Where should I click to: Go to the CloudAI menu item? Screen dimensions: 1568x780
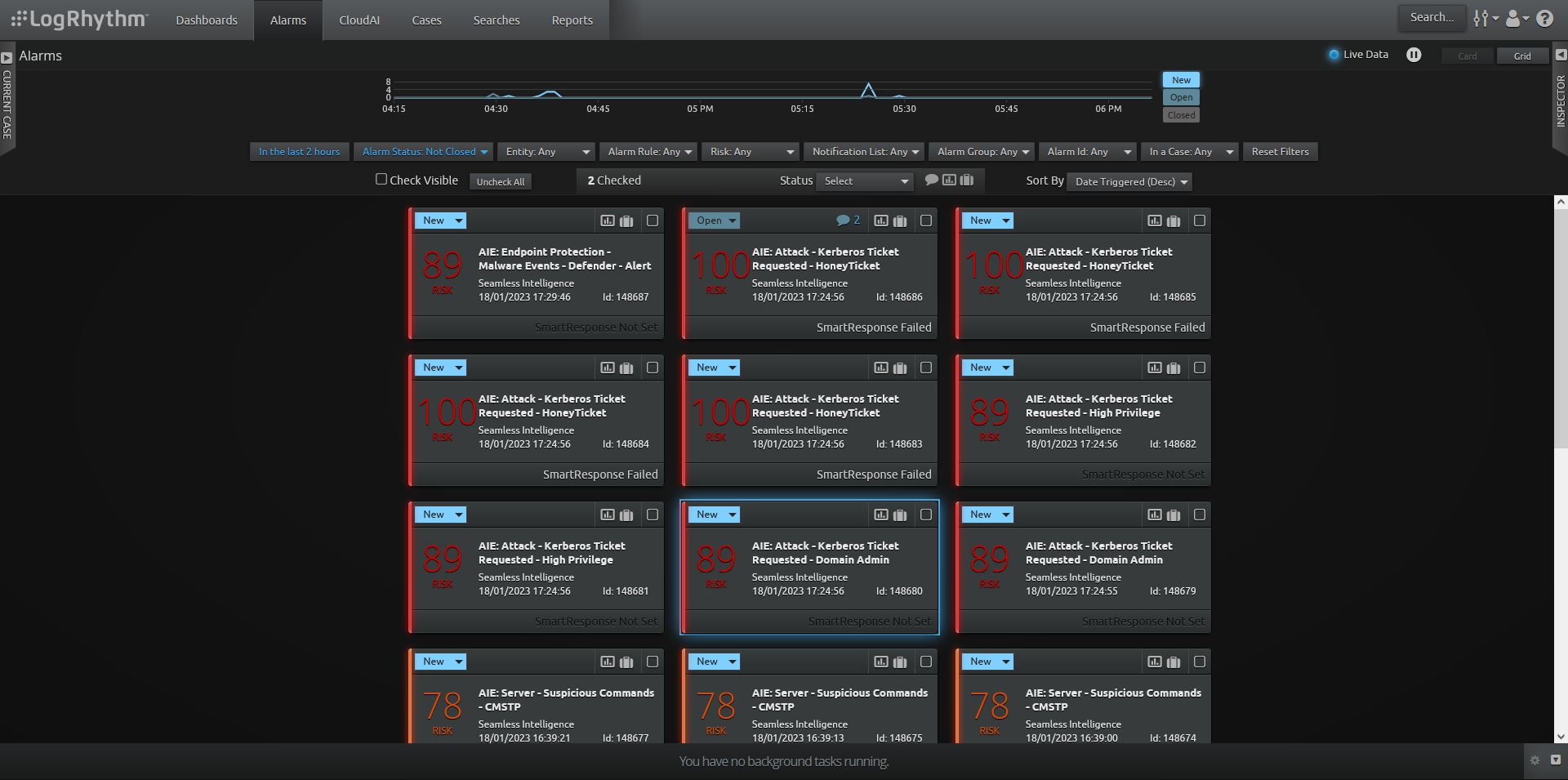[x=359, y=20]
